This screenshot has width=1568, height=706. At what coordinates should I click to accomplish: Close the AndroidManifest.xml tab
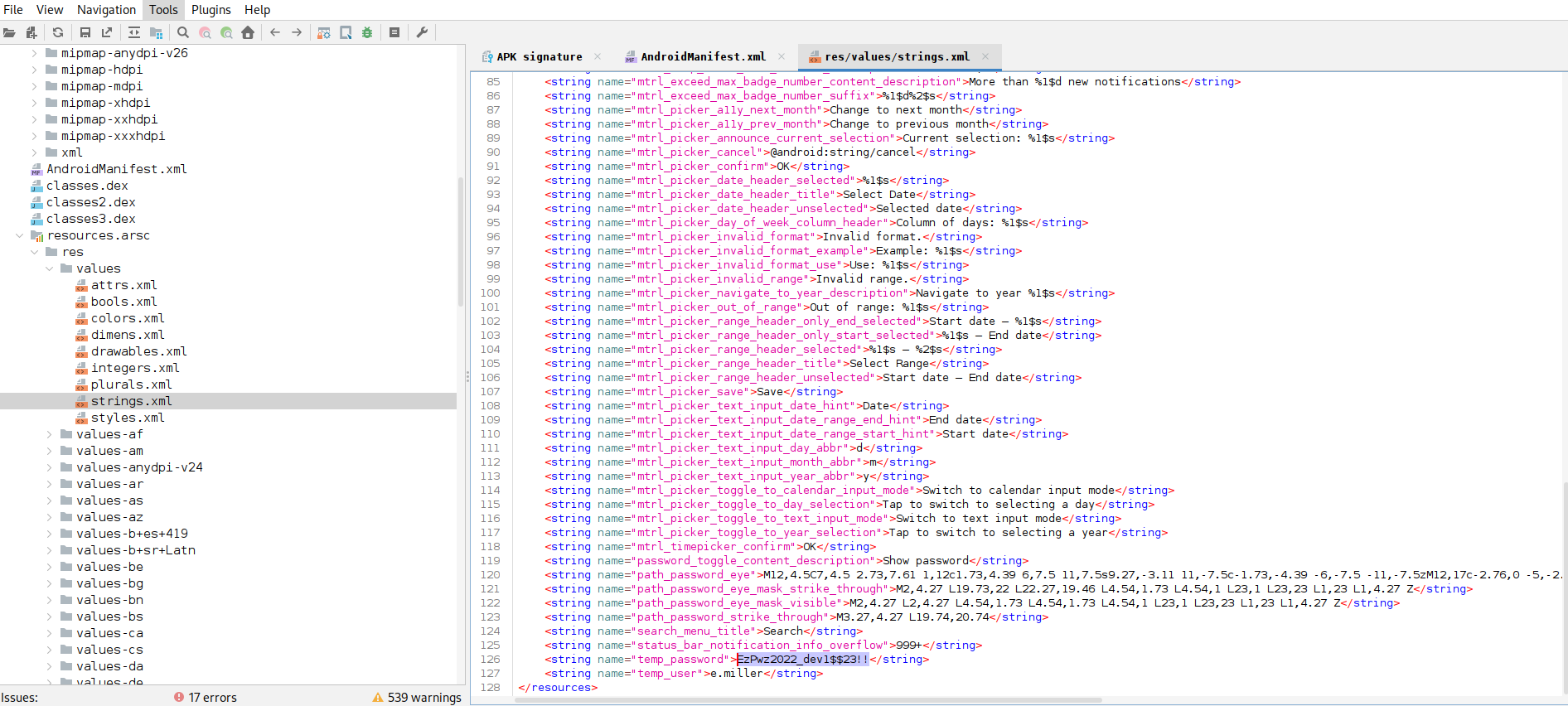[781, 56]
